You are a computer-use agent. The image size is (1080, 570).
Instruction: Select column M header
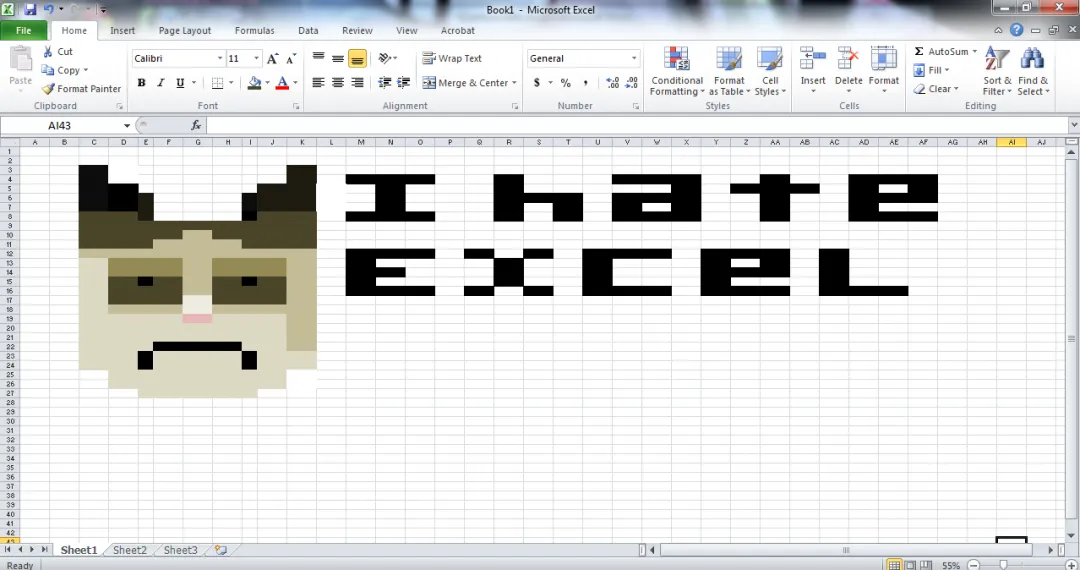point(361,142)
